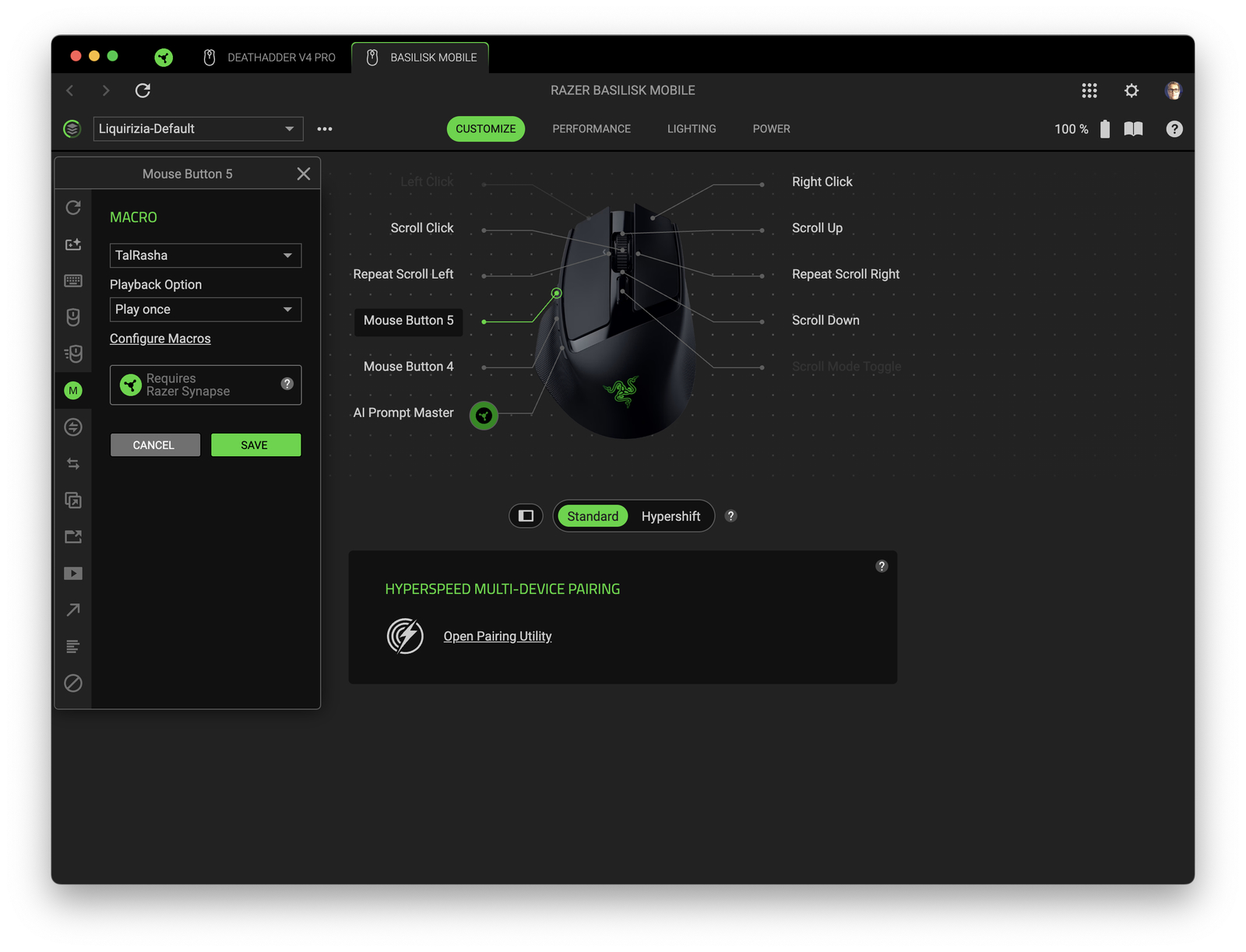This screenshot has width=1246, height=952.
Task: Open the profile more-options ellipsis
Action: click(x=325, y=129)
